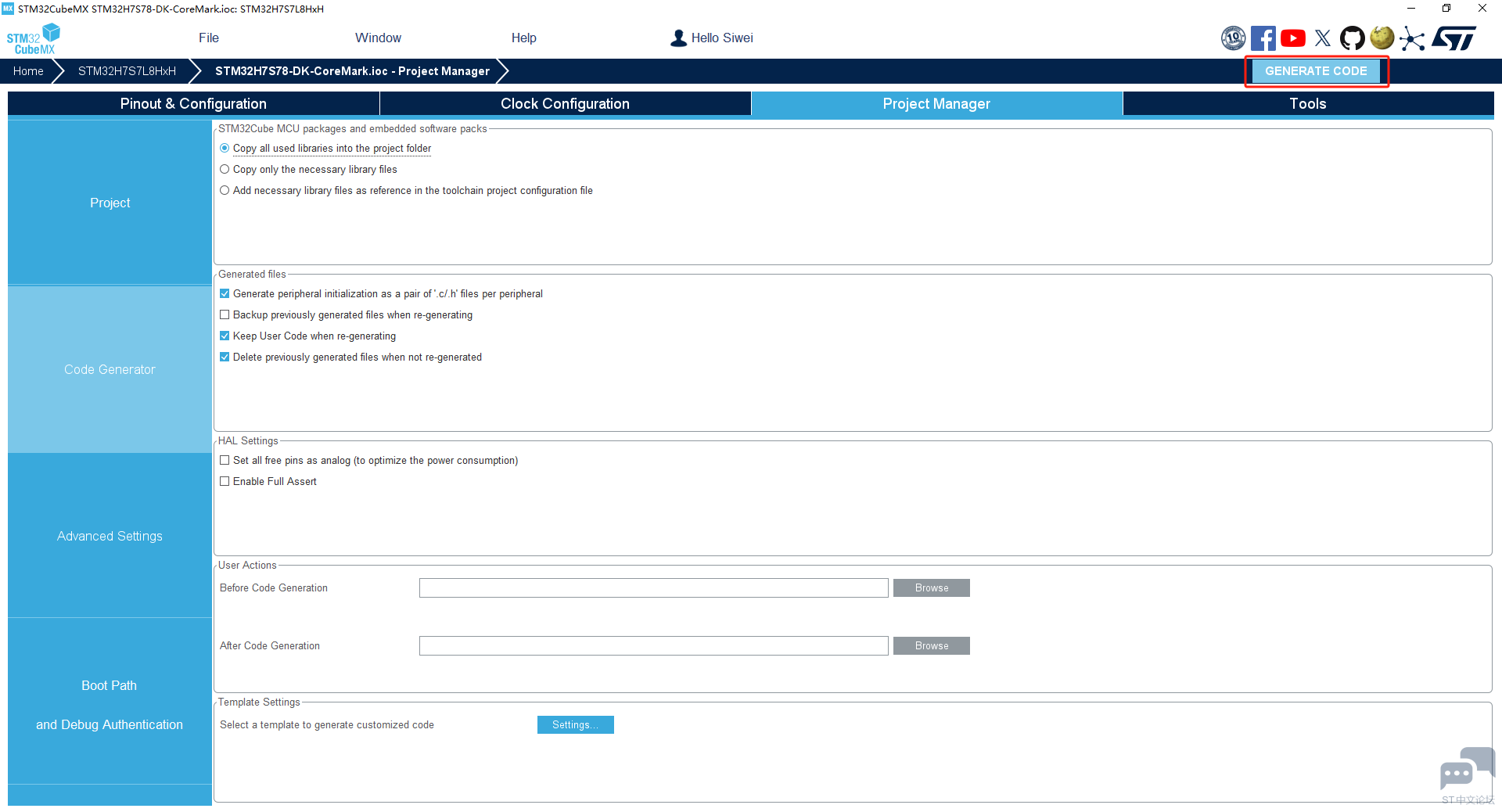This screenshot has height=812, width=1502.
Task: Click the ST community network icon
Action: coord(1411,38)
